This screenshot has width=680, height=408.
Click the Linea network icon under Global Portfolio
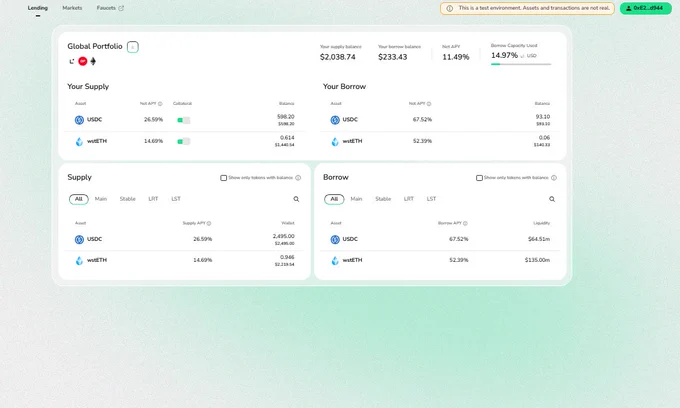[x=72, y=61]
